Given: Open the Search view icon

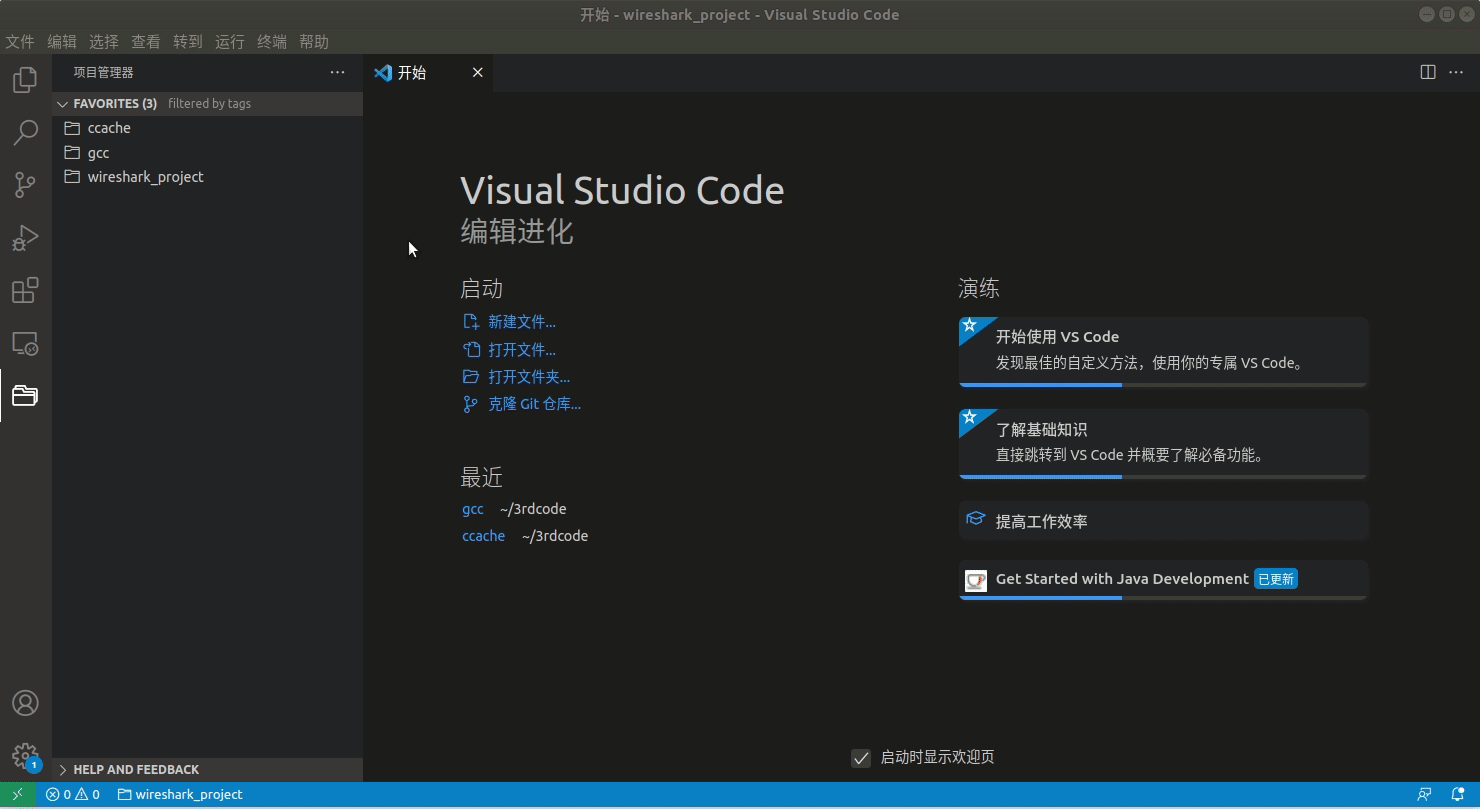Looking at the screenshot, I should coord(25,132).
